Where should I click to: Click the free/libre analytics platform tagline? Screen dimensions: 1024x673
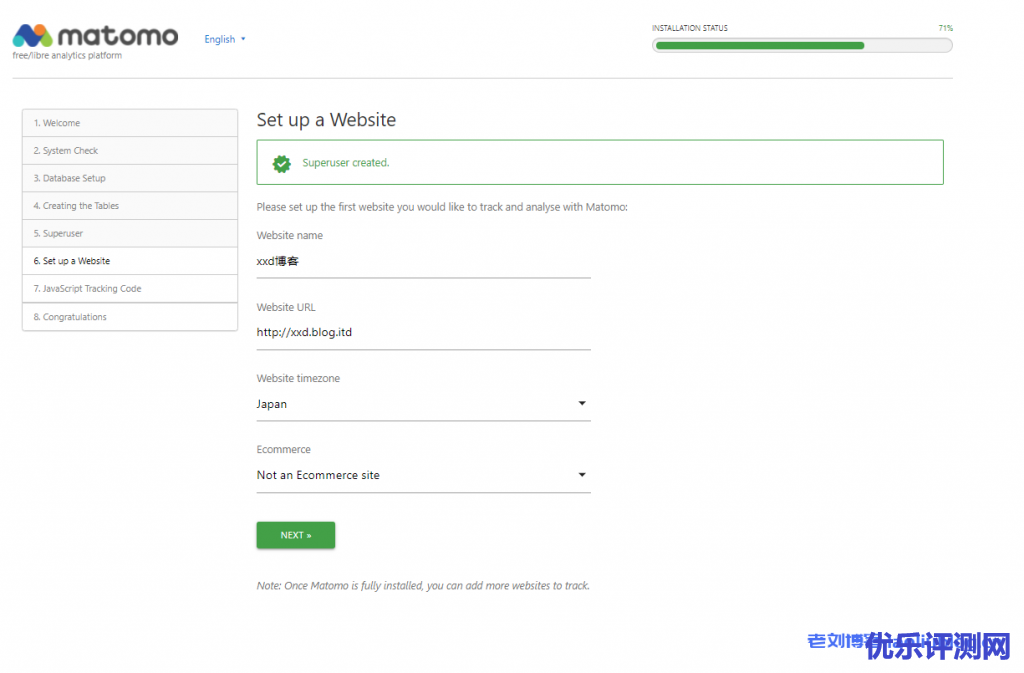click(67, 56)
